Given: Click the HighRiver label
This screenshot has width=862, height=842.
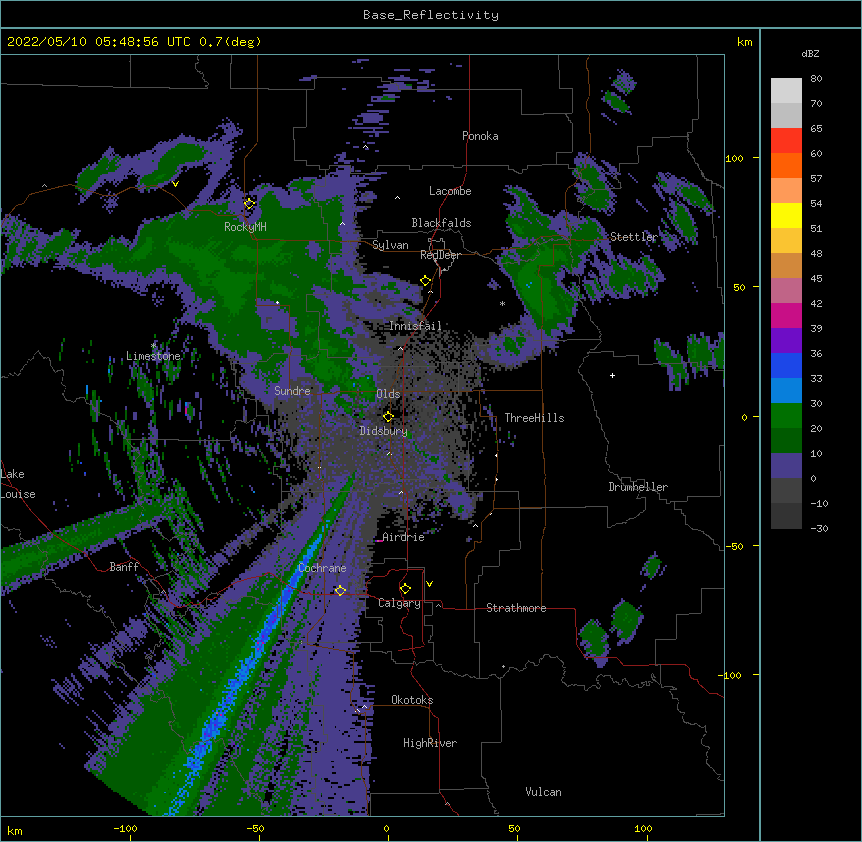Looking at the screenshot, I should coord(430,743).
